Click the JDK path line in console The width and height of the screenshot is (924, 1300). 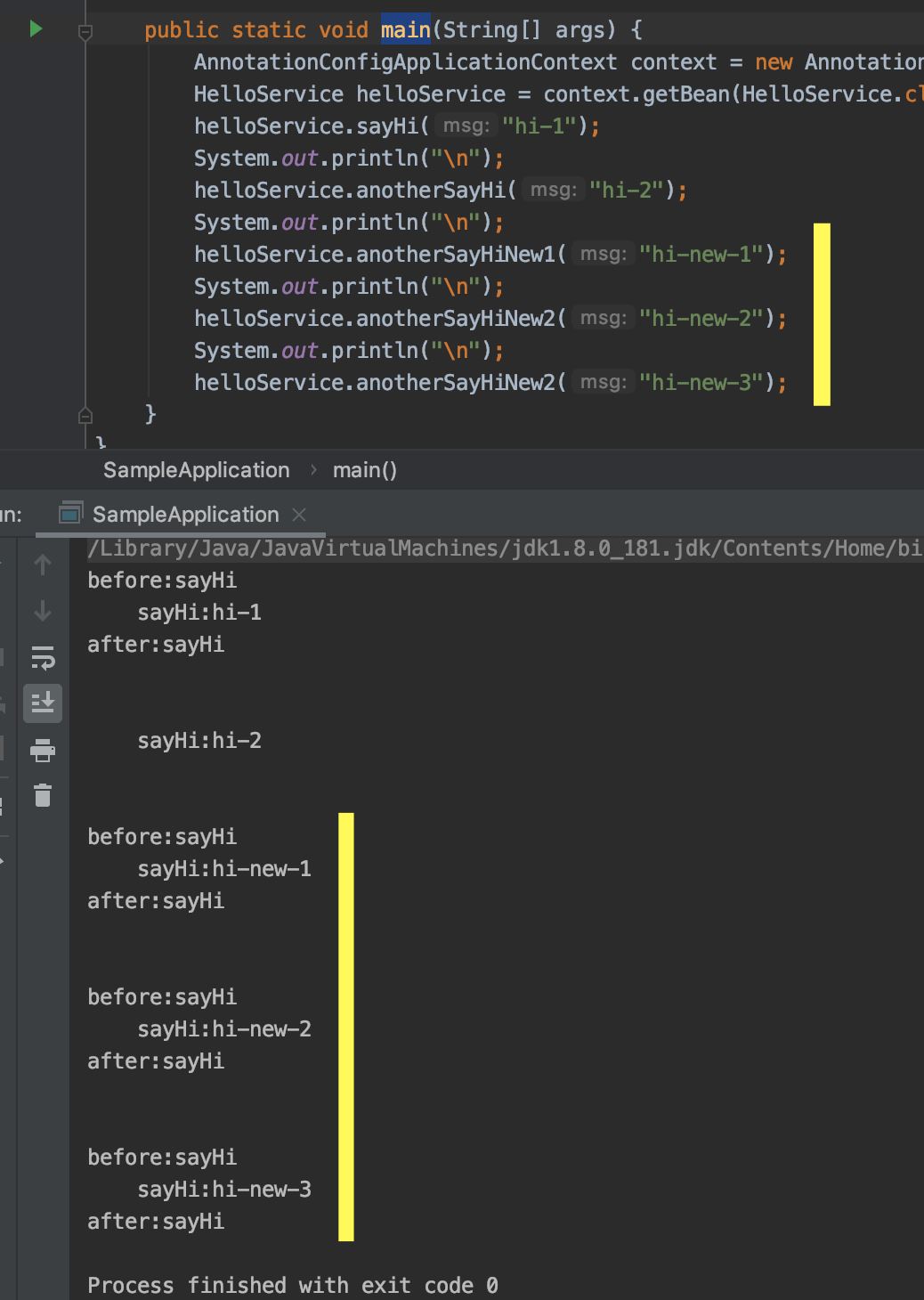(x=505, y=548)
